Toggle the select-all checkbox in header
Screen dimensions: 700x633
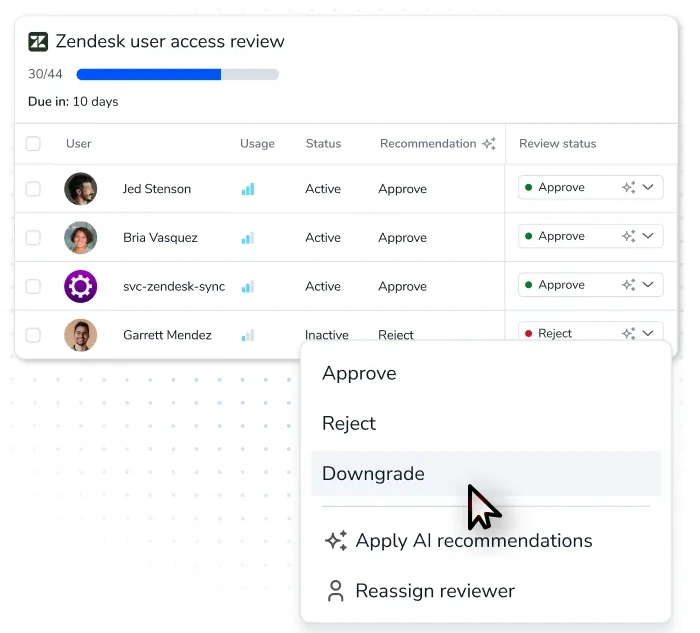point(33,143)
